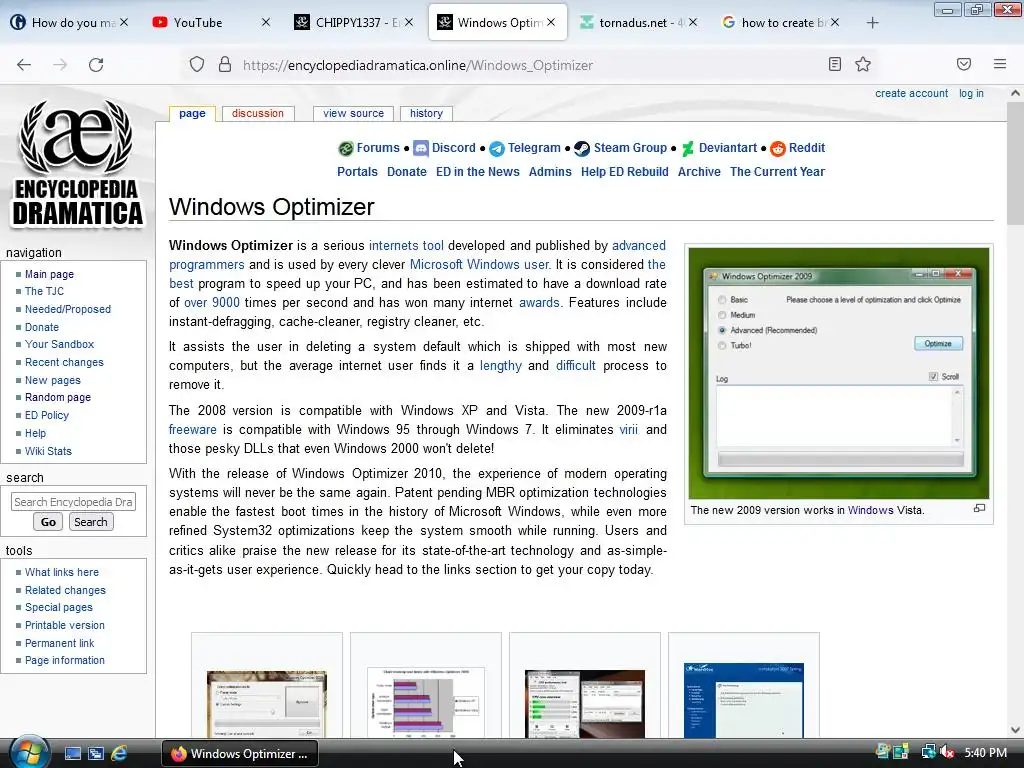Click the log in link
Viewport: 1024px width, 768px height.
coord(971,93)
